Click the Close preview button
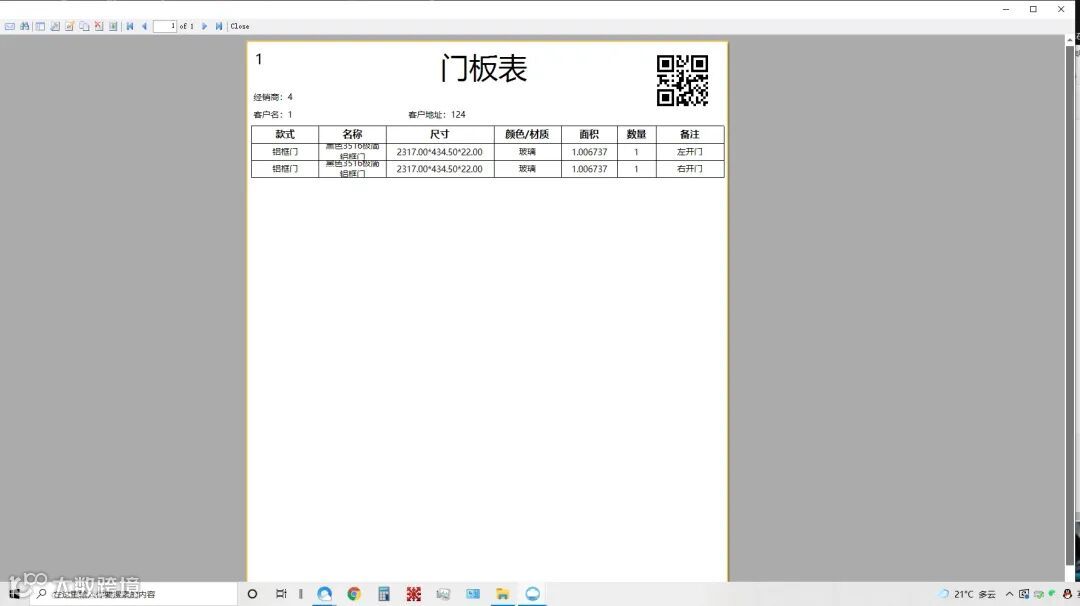Viewport: 1080px width, 606px height. [x=240, y=26]
